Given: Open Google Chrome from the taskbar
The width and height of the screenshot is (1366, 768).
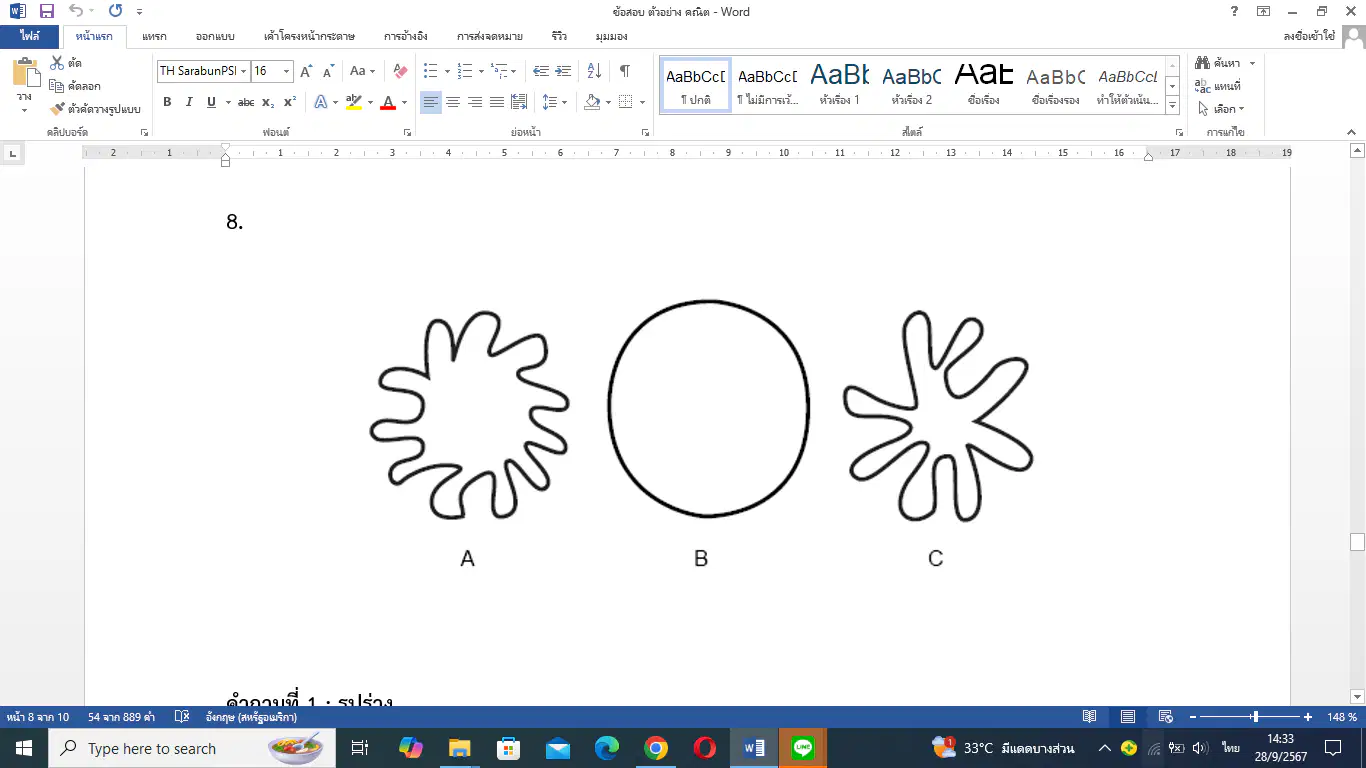Looking at the screenshot, I should coord(656,748).
